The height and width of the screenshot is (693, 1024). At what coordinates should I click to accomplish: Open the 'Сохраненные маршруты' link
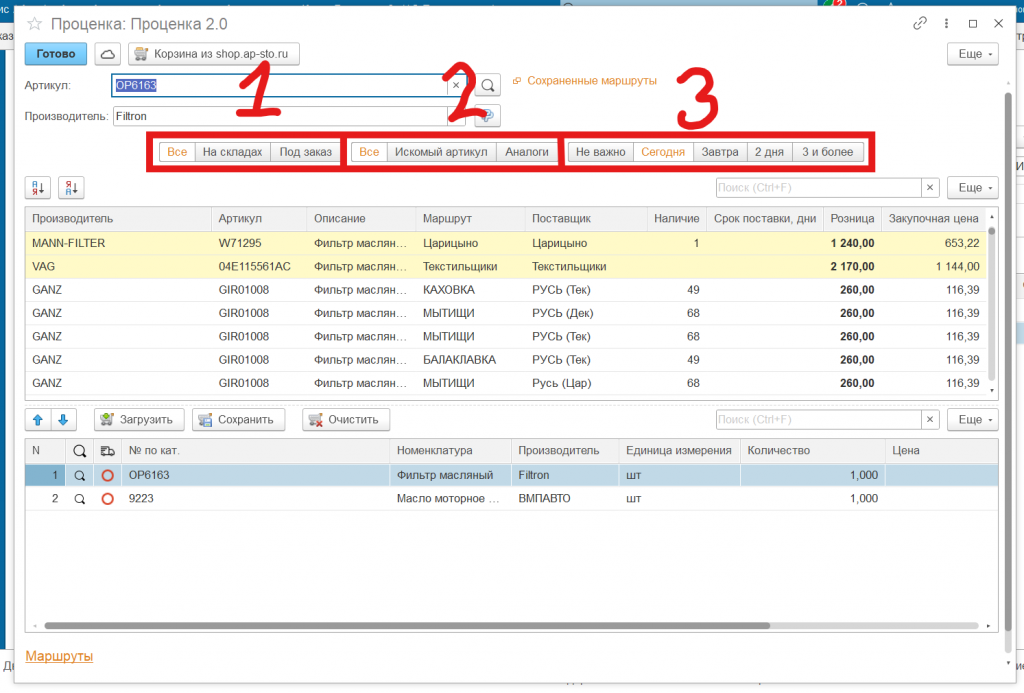591,80
